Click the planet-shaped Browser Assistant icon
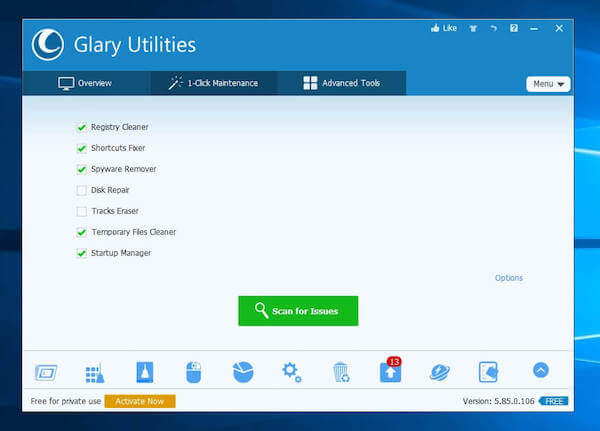Image resolution: width=600 pixels, height=431 pixels. click(439, 372)
